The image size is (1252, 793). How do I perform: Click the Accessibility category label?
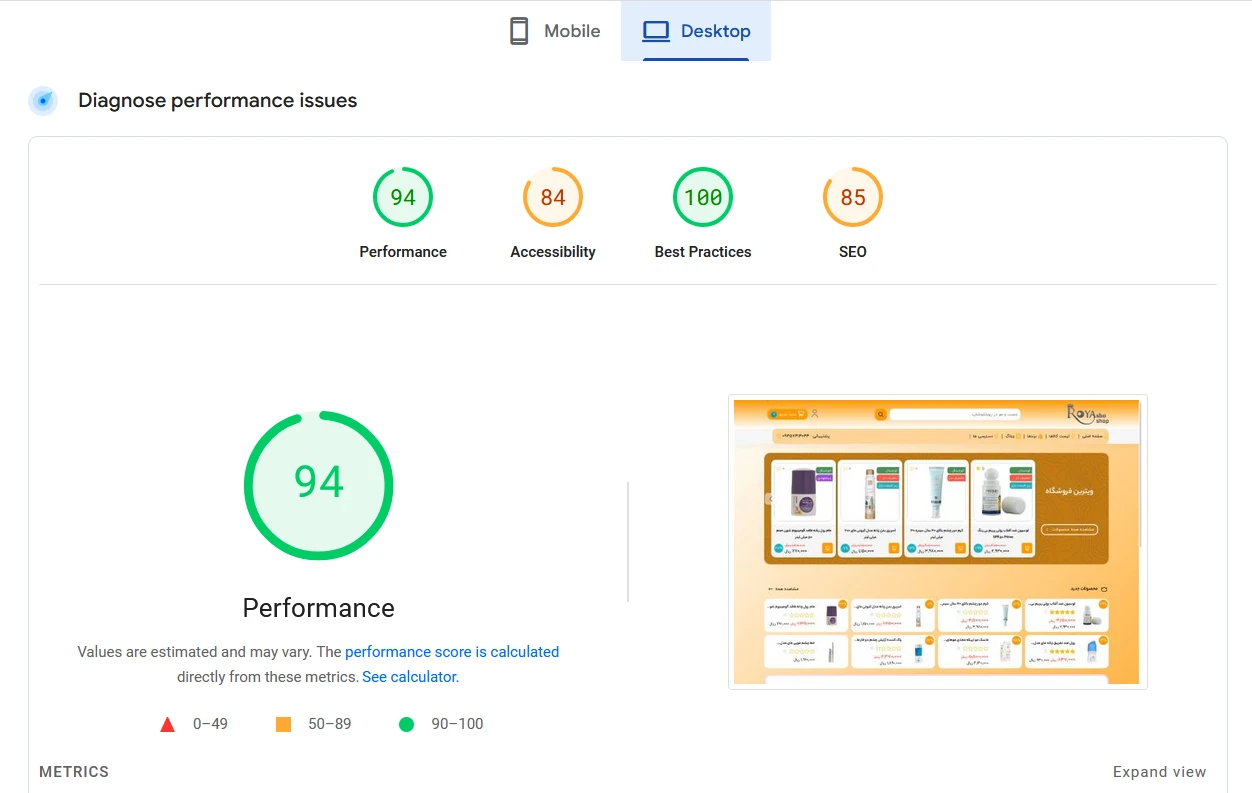point(553,252)
